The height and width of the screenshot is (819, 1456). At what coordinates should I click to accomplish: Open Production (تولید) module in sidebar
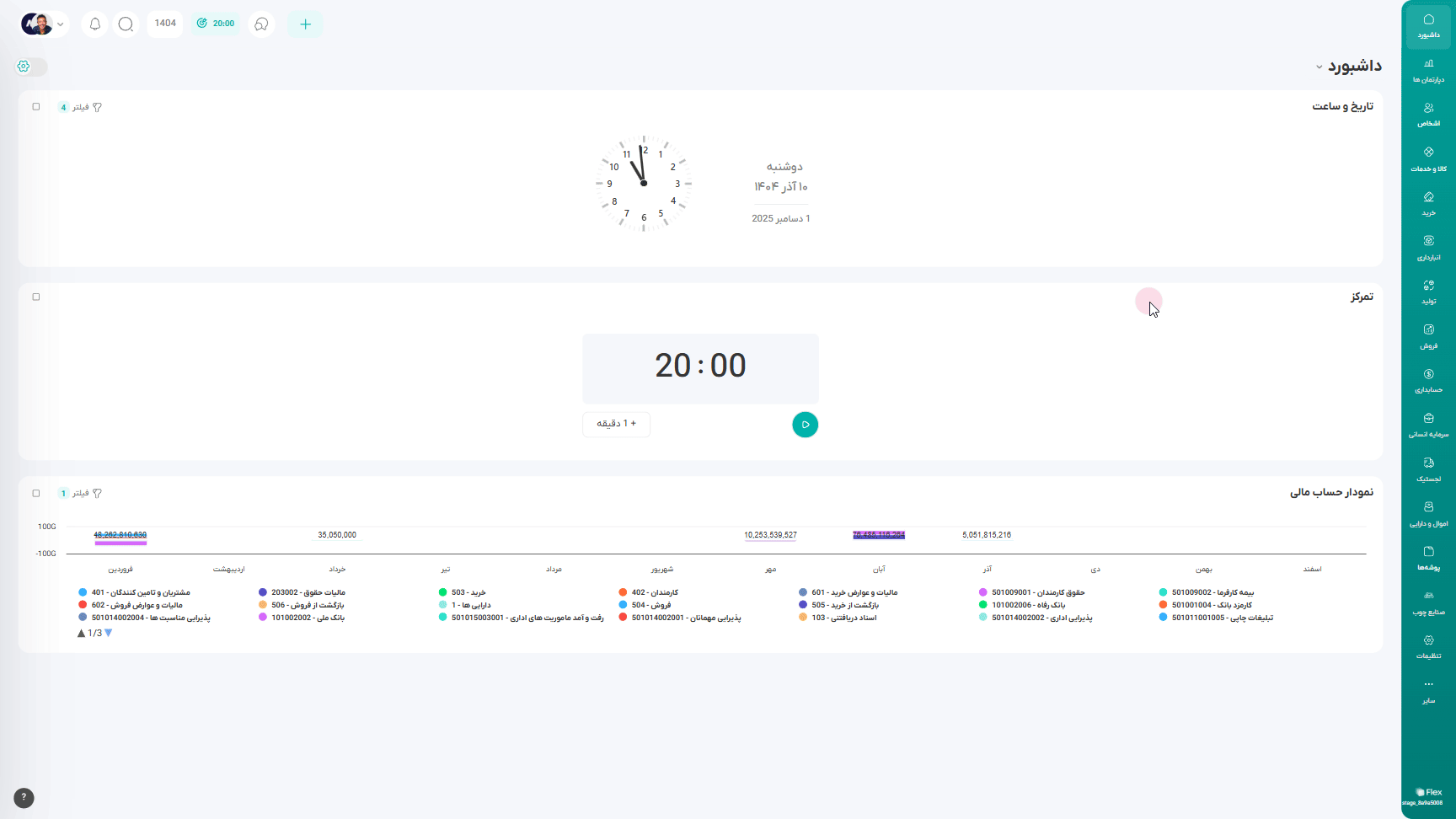[x=1428, y=292]
